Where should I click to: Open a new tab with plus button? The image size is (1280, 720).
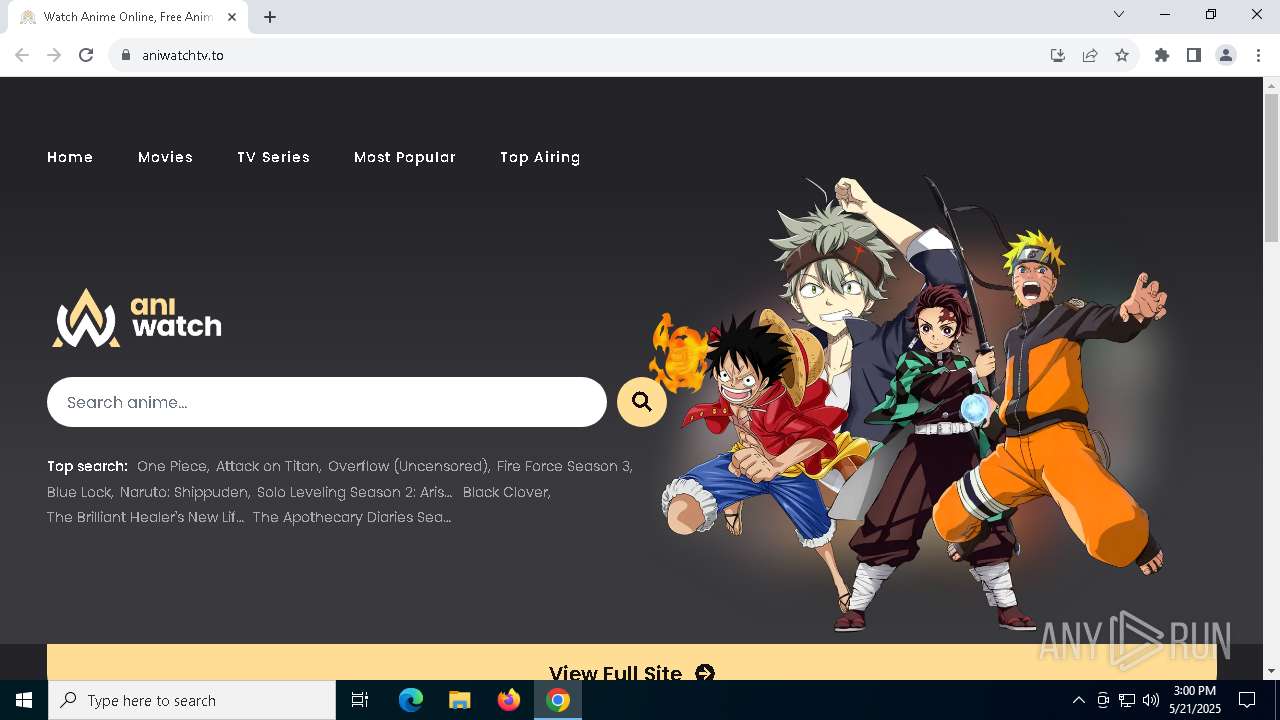pos(270,17)
